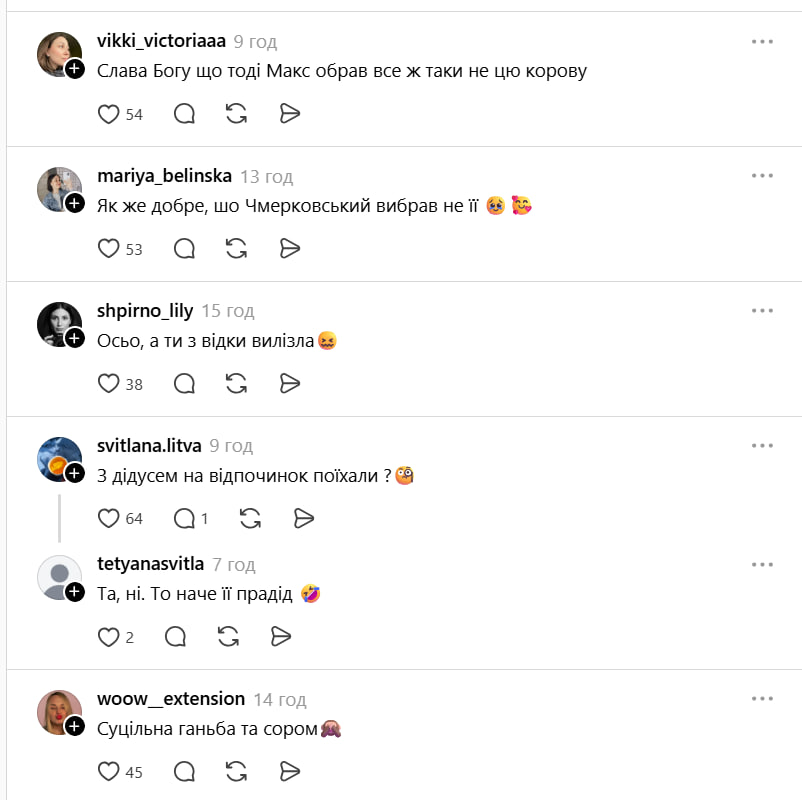The image size is (802, 800).
Task: Follow tetyanasvitla using plus badge on avatar
Action: [x=75, y=592]
